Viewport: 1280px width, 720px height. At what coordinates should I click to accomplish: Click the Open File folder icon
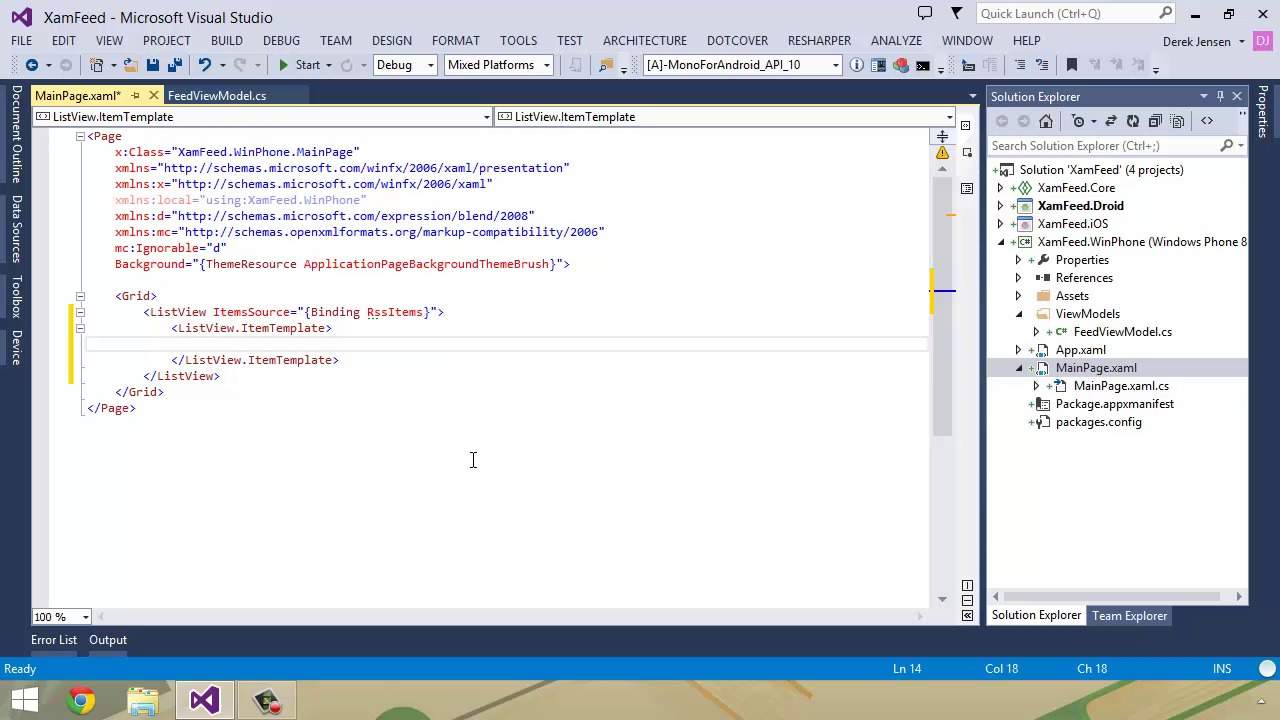131,65
